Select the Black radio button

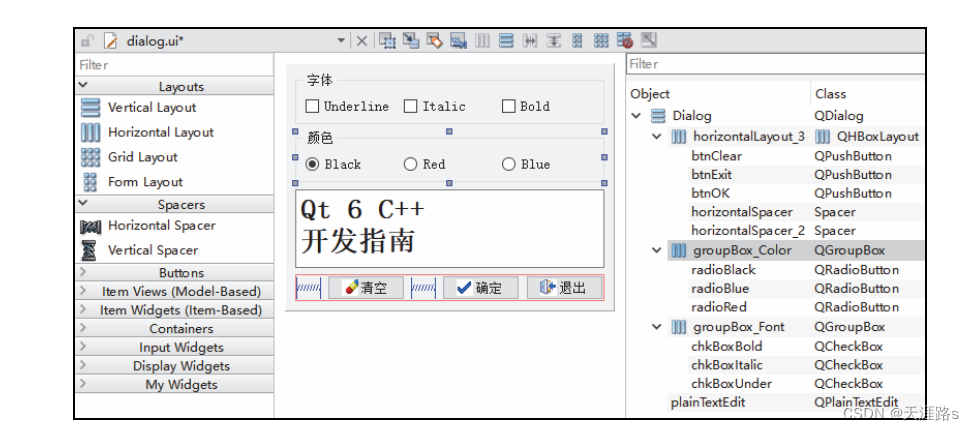click(x=312, y=164)
